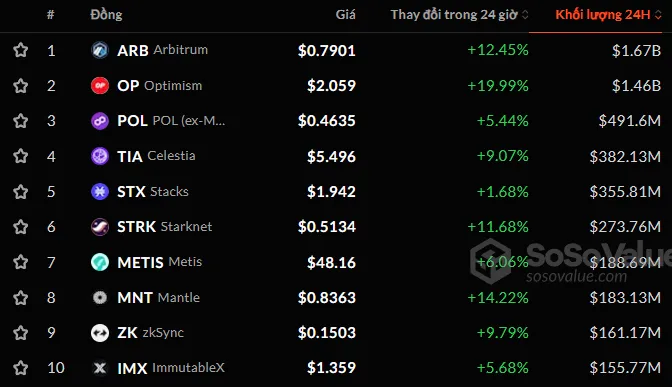Select the Stacks STX coin icon

pyautogui.click(x=100, y=192)
